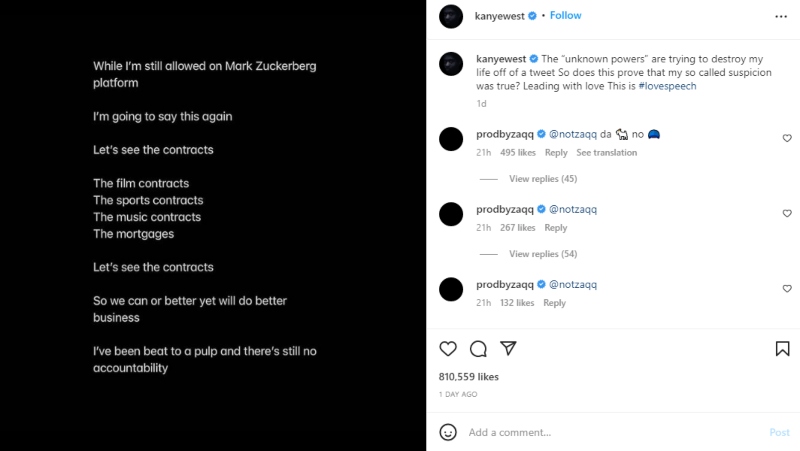800x451 pixels.
Task: Expand View replies (54)
Action: tap(543, 254)
